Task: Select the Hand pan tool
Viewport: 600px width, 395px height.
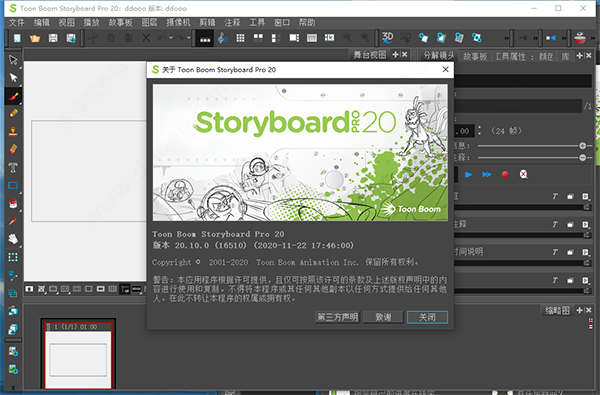Action: 13,239
